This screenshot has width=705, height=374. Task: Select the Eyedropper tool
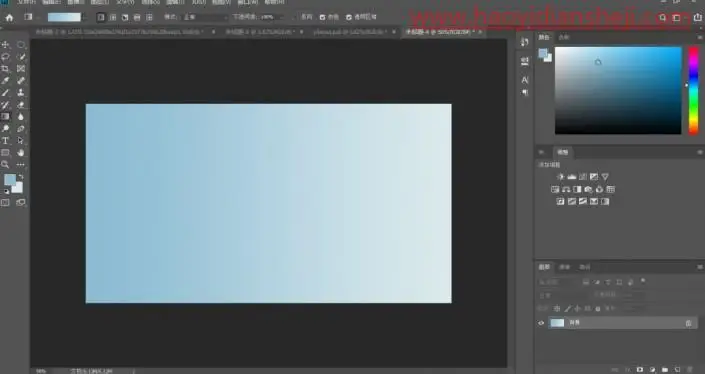[5, 80]
